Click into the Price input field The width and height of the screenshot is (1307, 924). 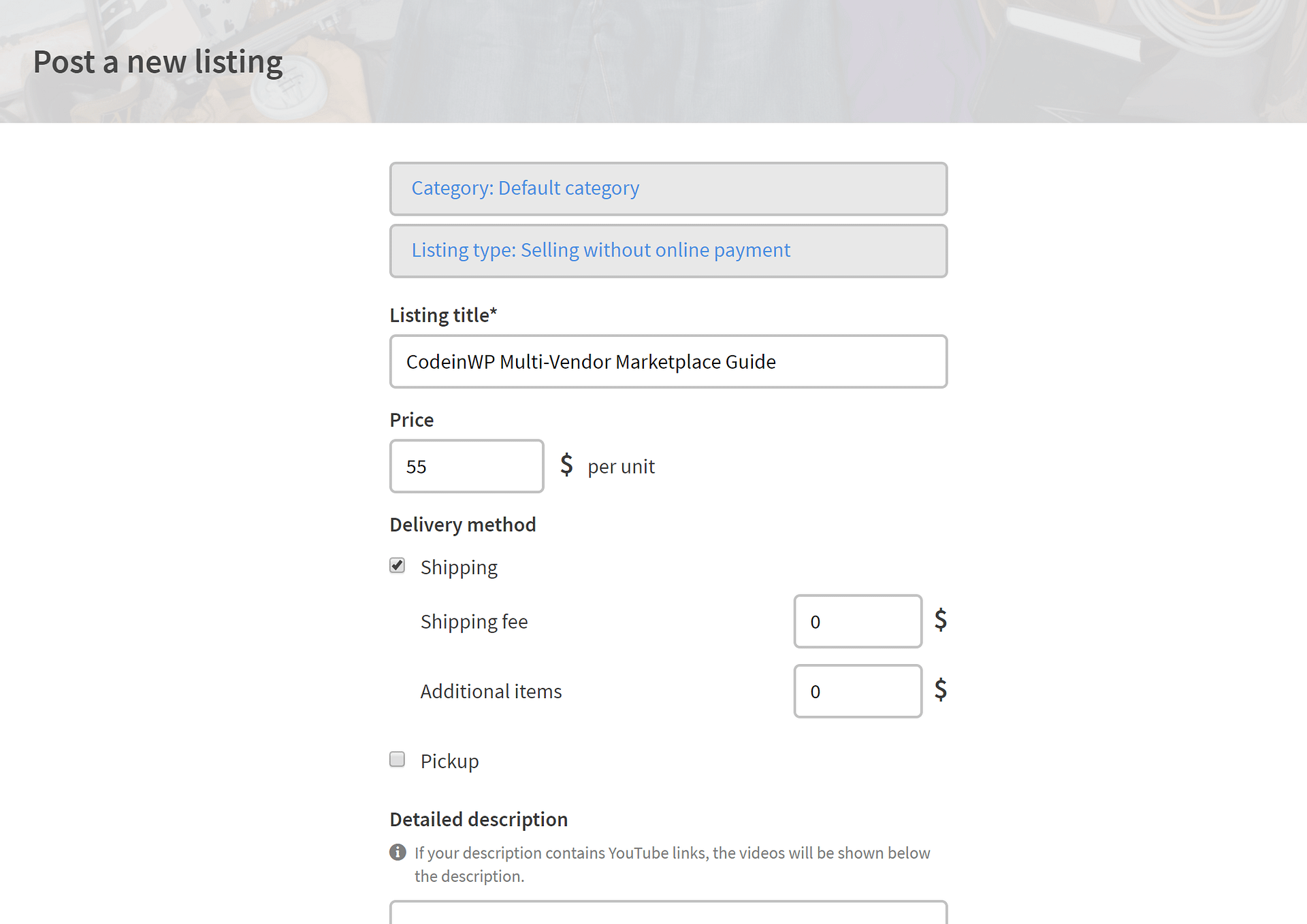tap(466, 467)
